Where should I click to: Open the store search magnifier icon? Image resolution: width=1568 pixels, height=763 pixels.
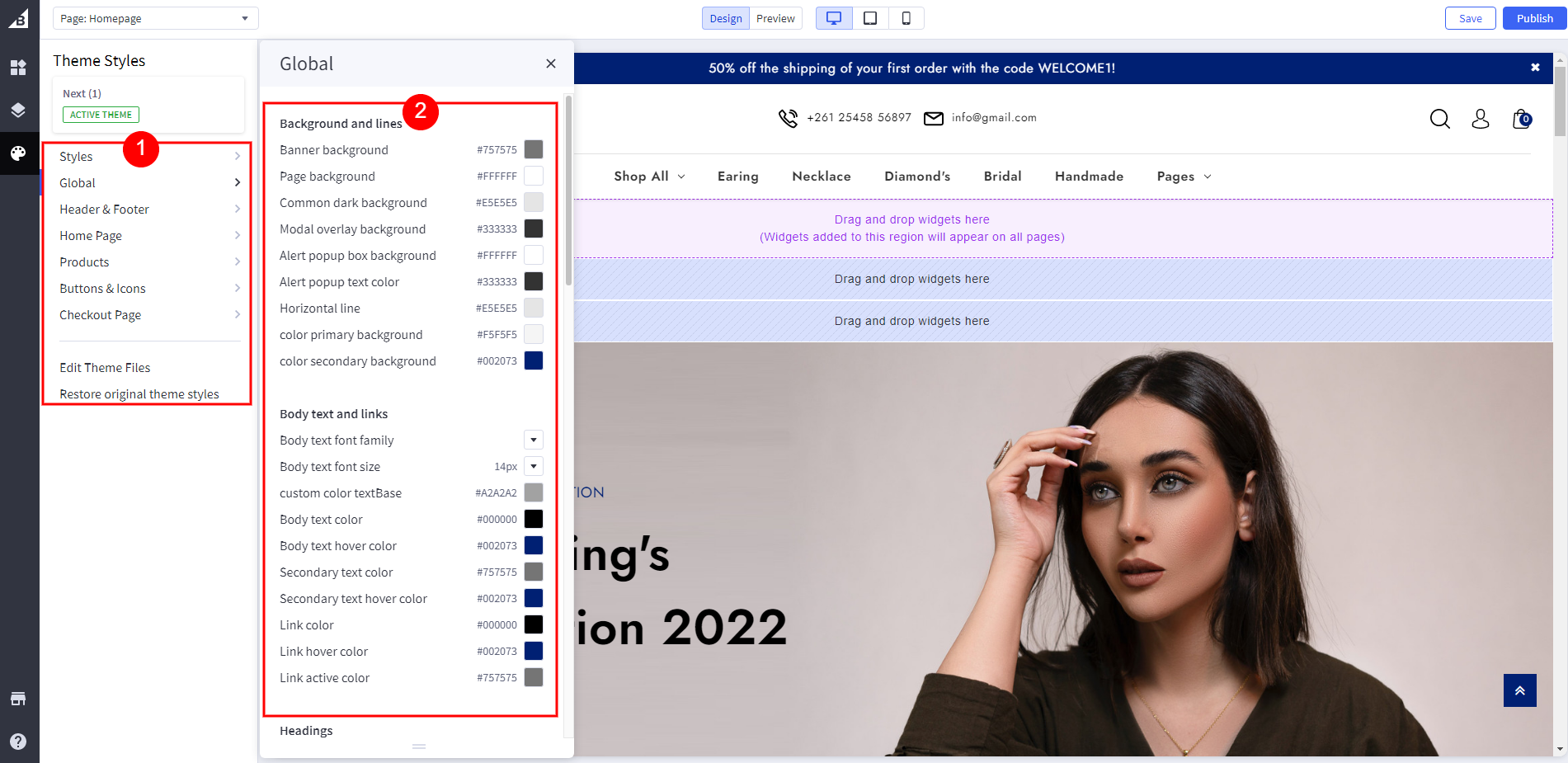[x=1439, y=119]
